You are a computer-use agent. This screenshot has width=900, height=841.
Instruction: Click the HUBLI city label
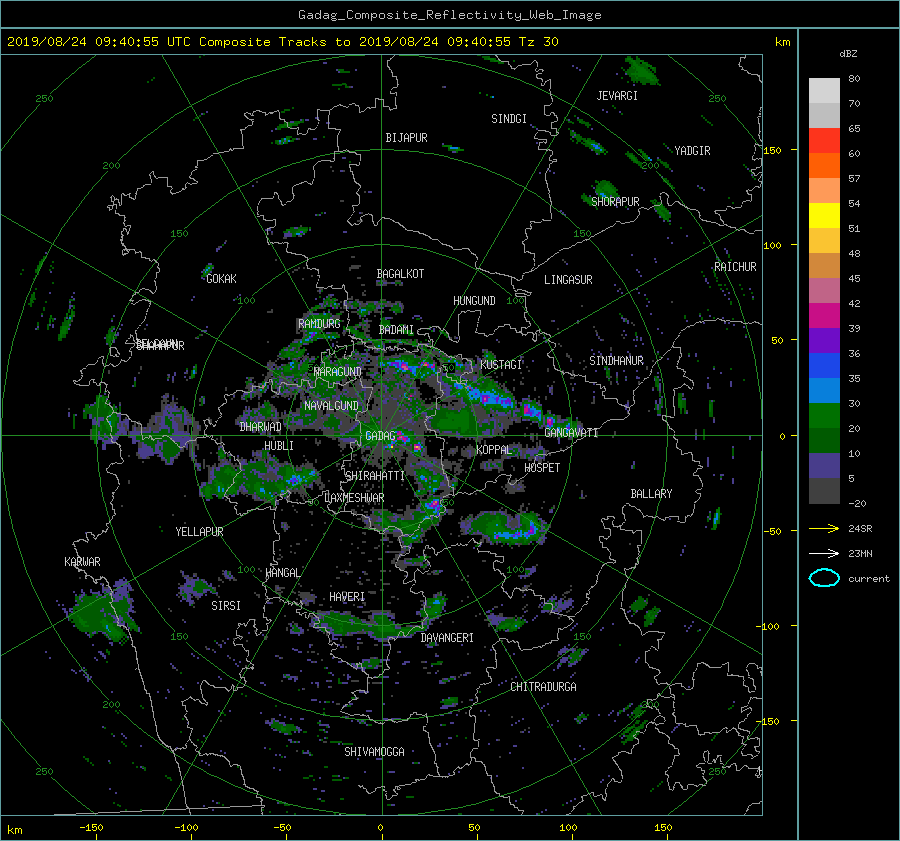279,445
